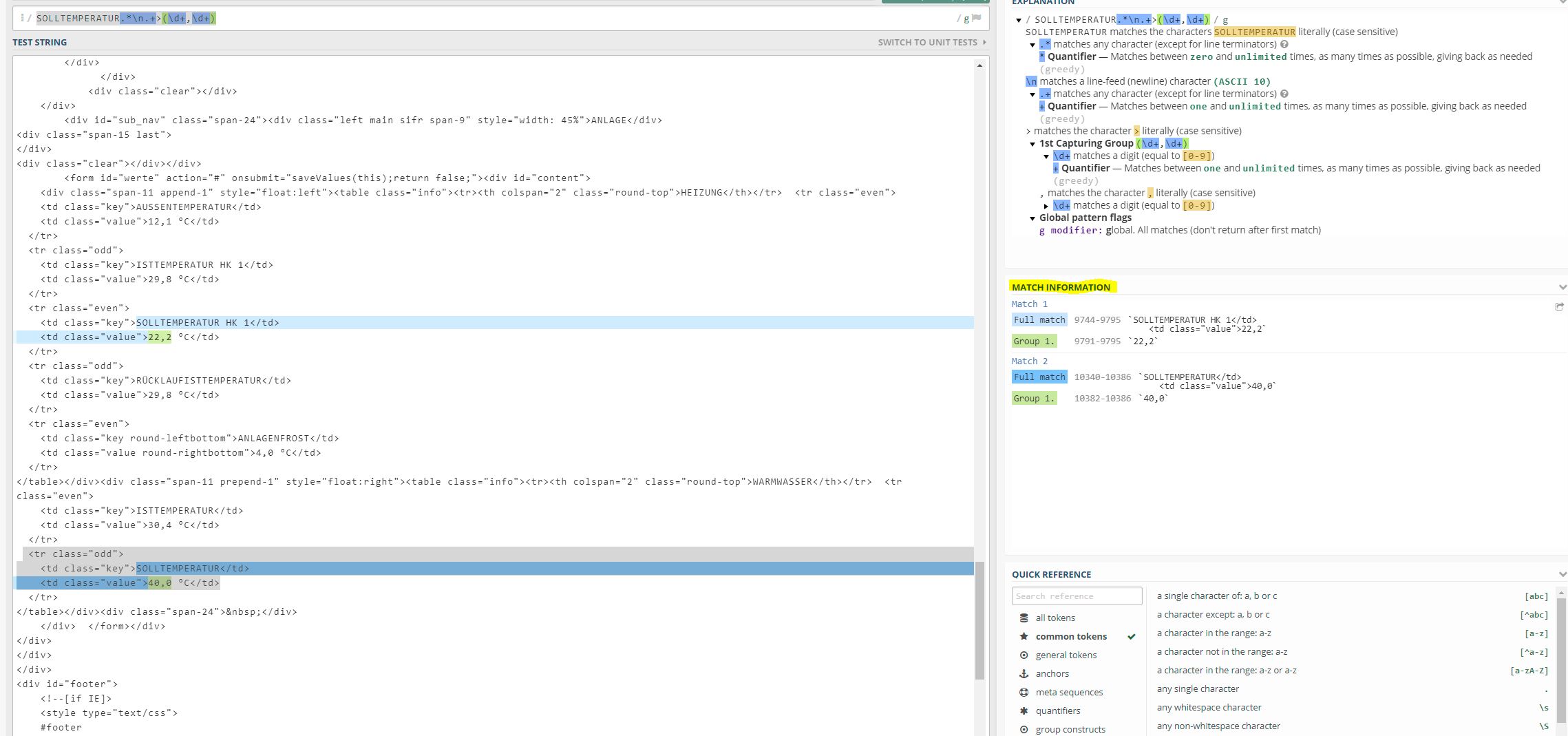Click Match 1 header in Match Information
Image resolution: width=1568 pixels, height=736 pixels.
[1029, 304]
